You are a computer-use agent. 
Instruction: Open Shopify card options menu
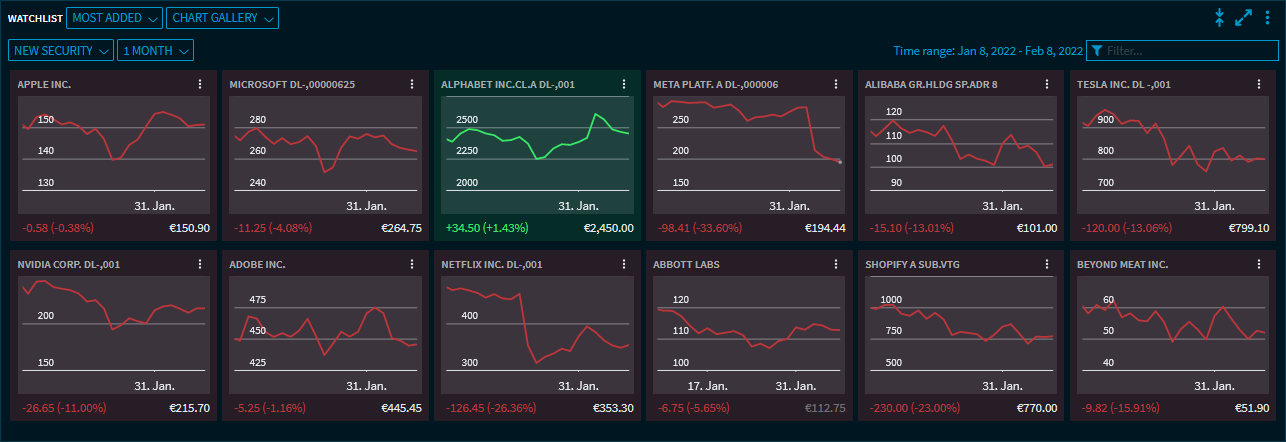[x=1048, y=265]
